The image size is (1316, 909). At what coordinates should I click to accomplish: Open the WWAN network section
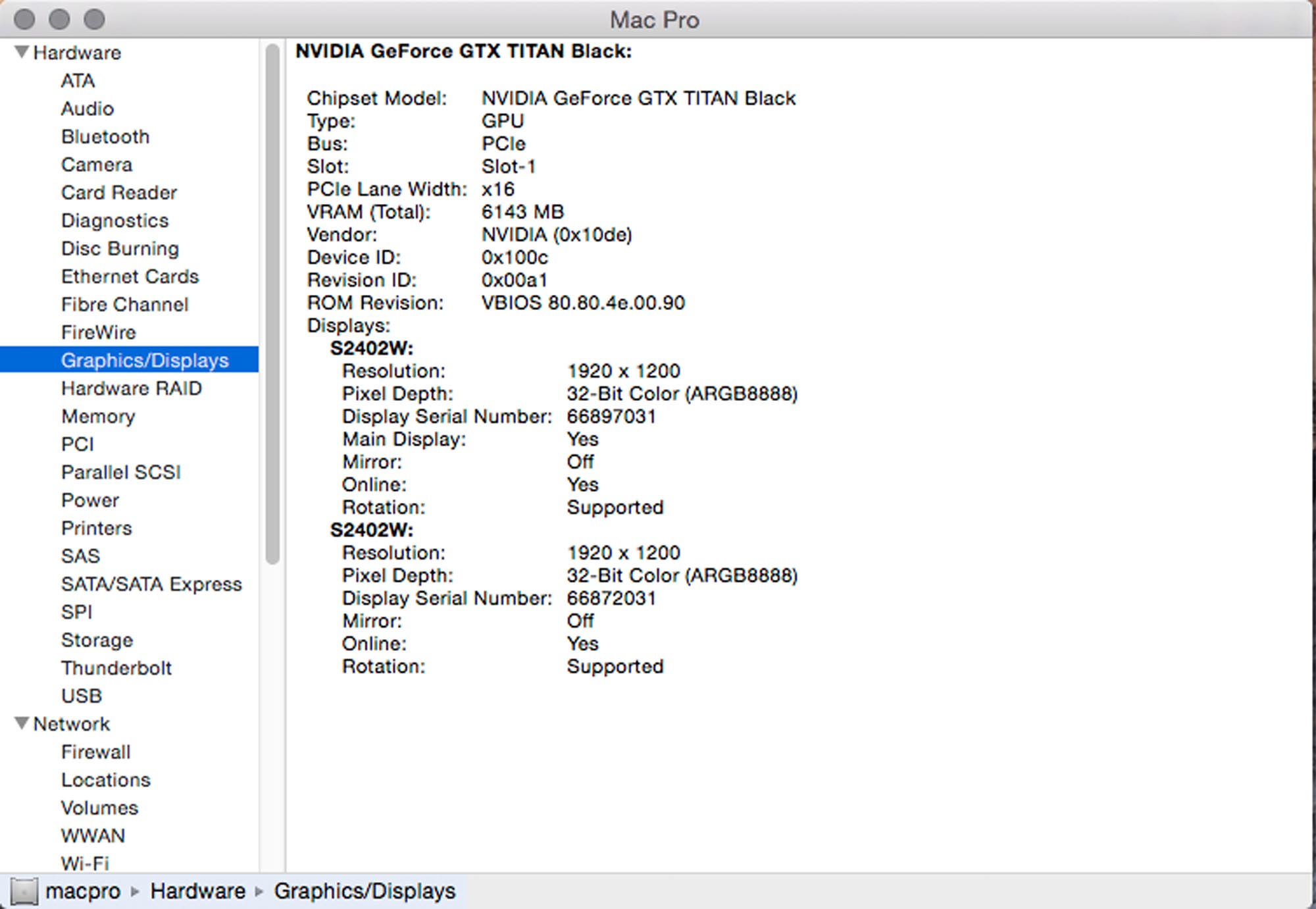[93, 836]
